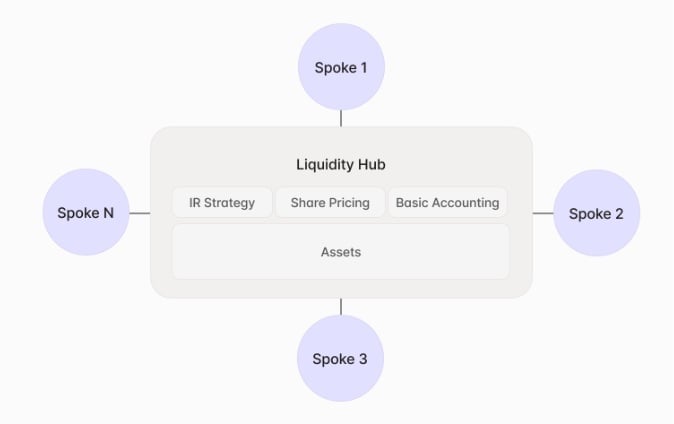Select the Spoke 2 circle node
674x424 pixels.
596,213
